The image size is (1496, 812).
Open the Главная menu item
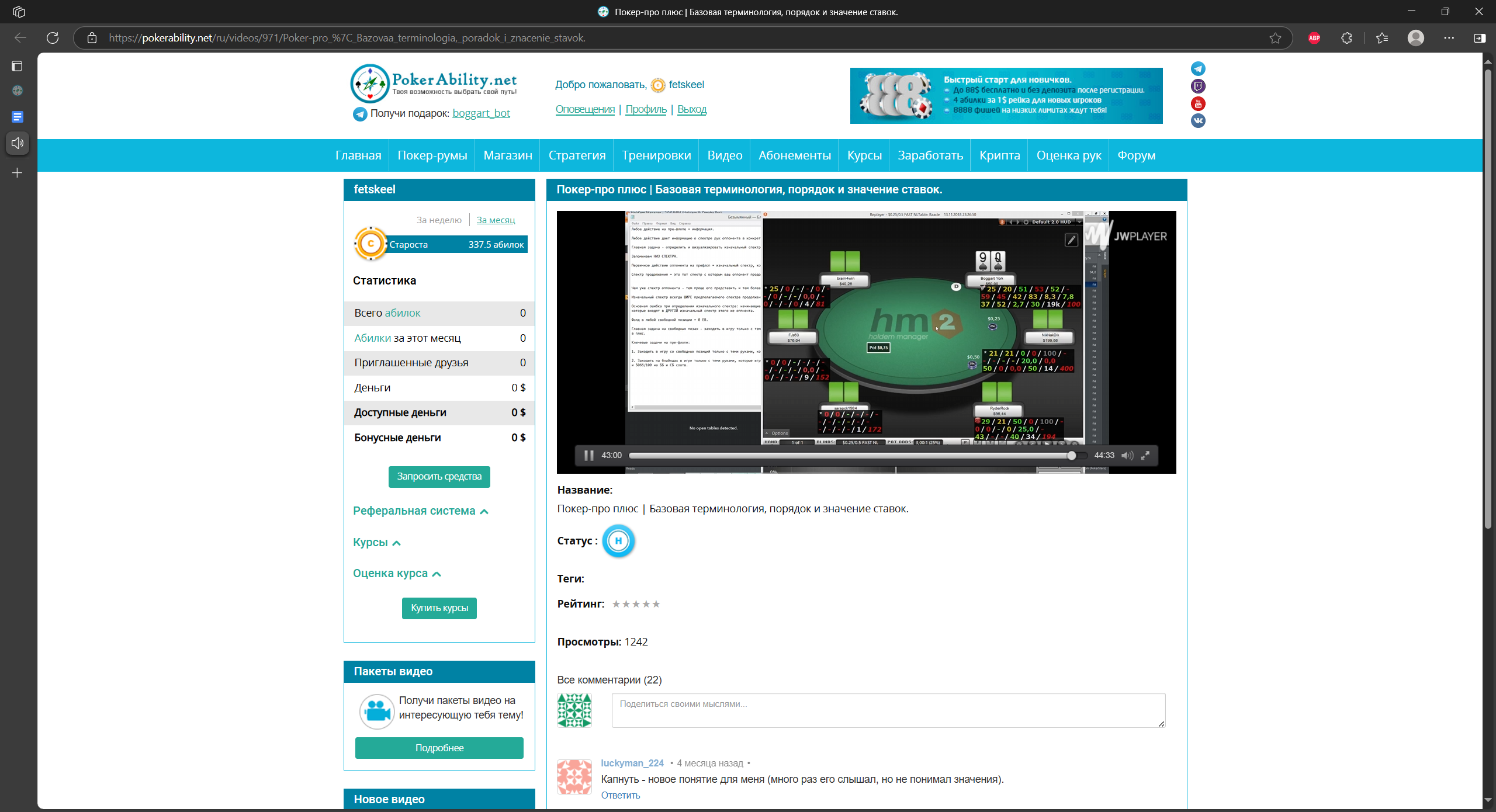[x=358, y=155]
